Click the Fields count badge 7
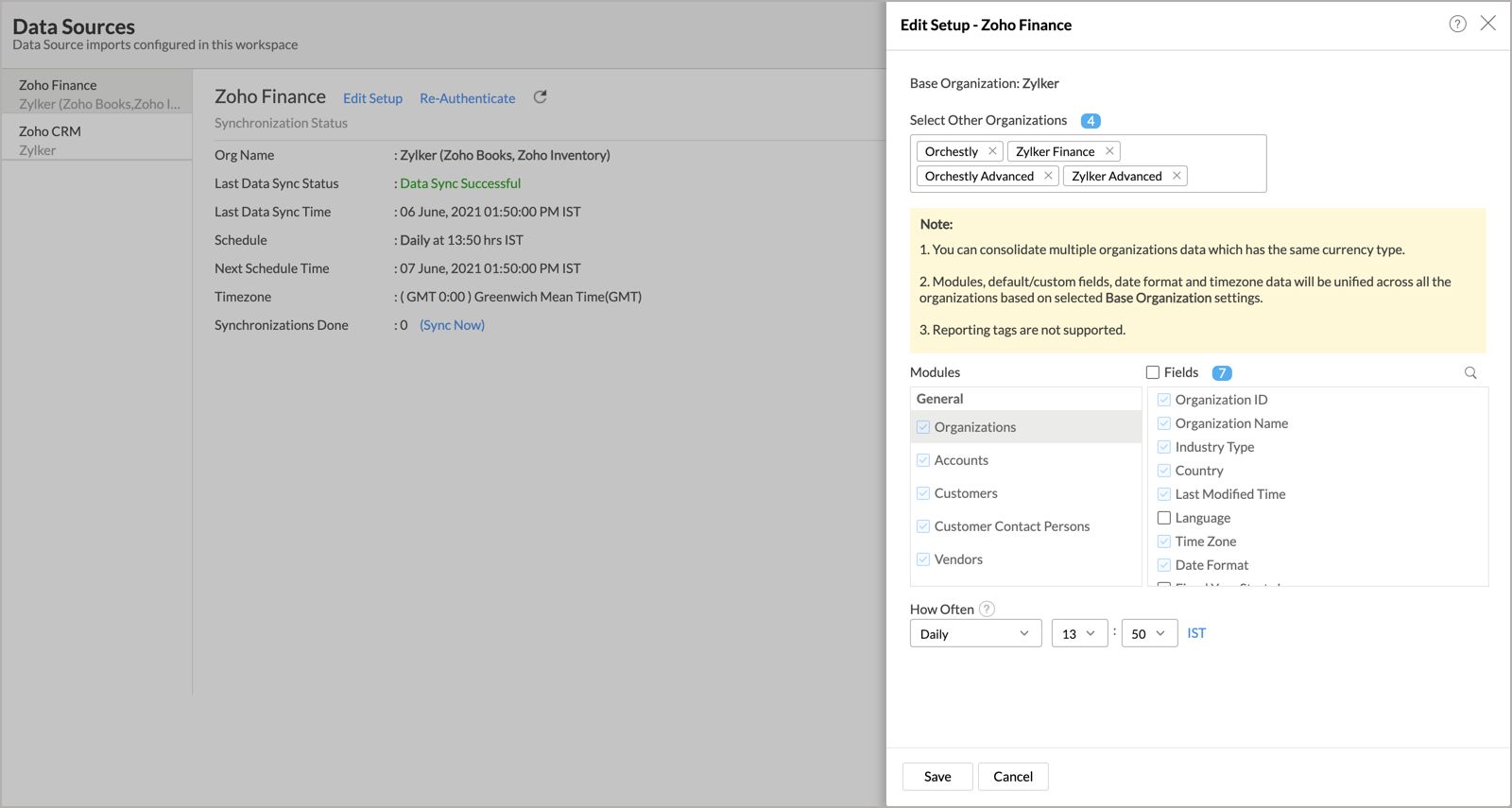The height and width of the screenshot is (808, 1512). (1222, 373)
